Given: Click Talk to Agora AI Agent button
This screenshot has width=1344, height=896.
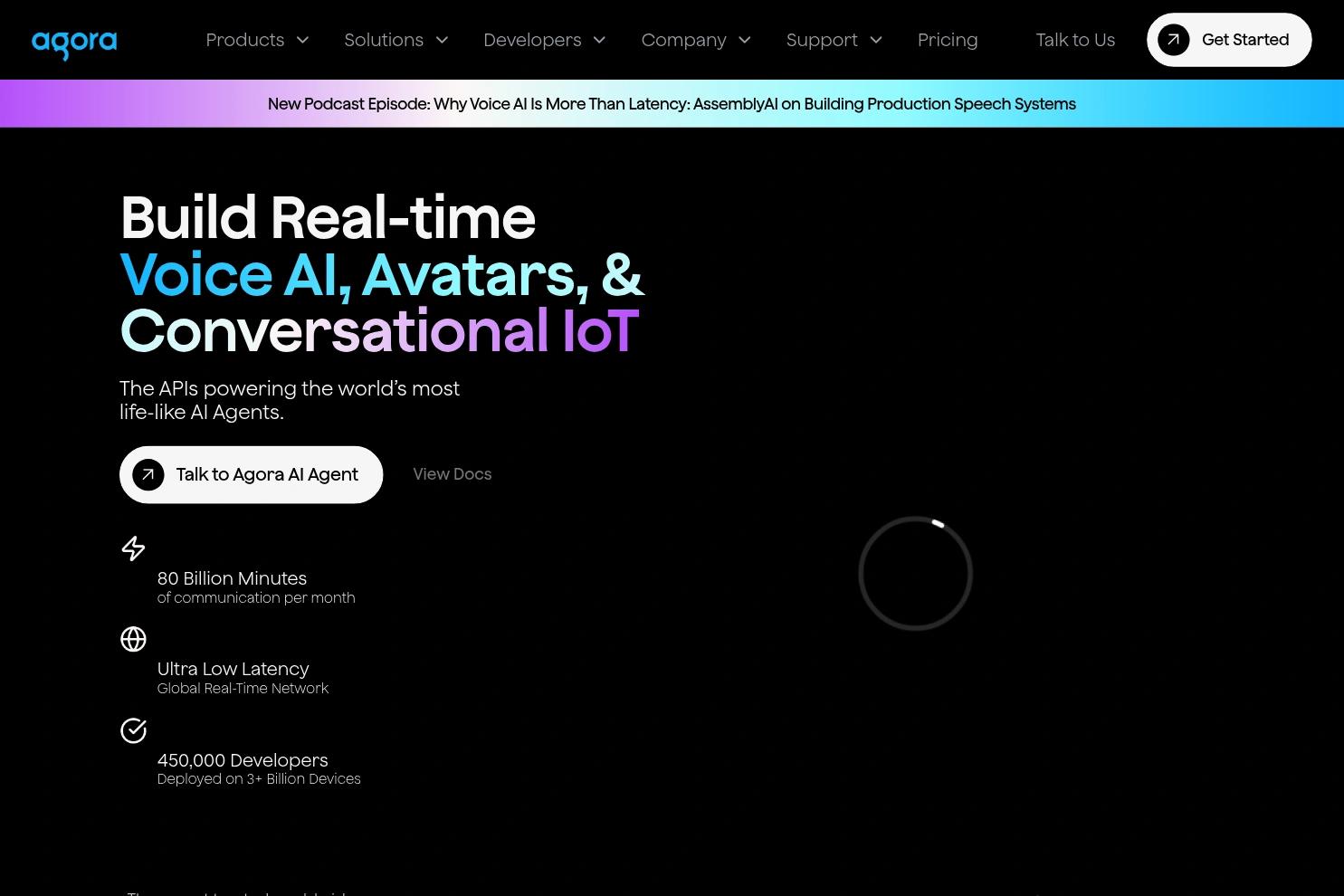Looking at the screenshot, I should (x=251, y=474).
